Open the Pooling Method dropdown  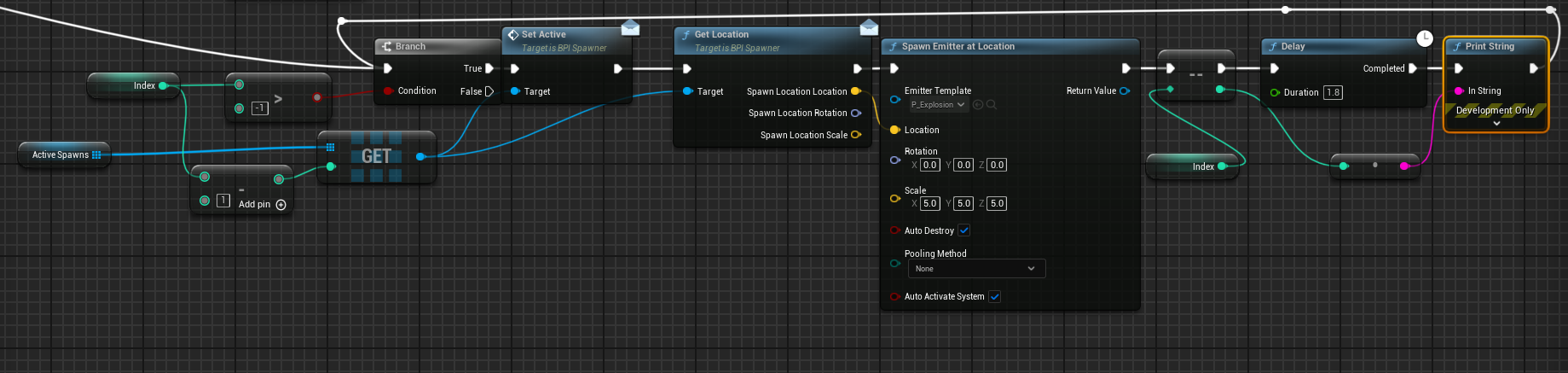click(976, 269)
